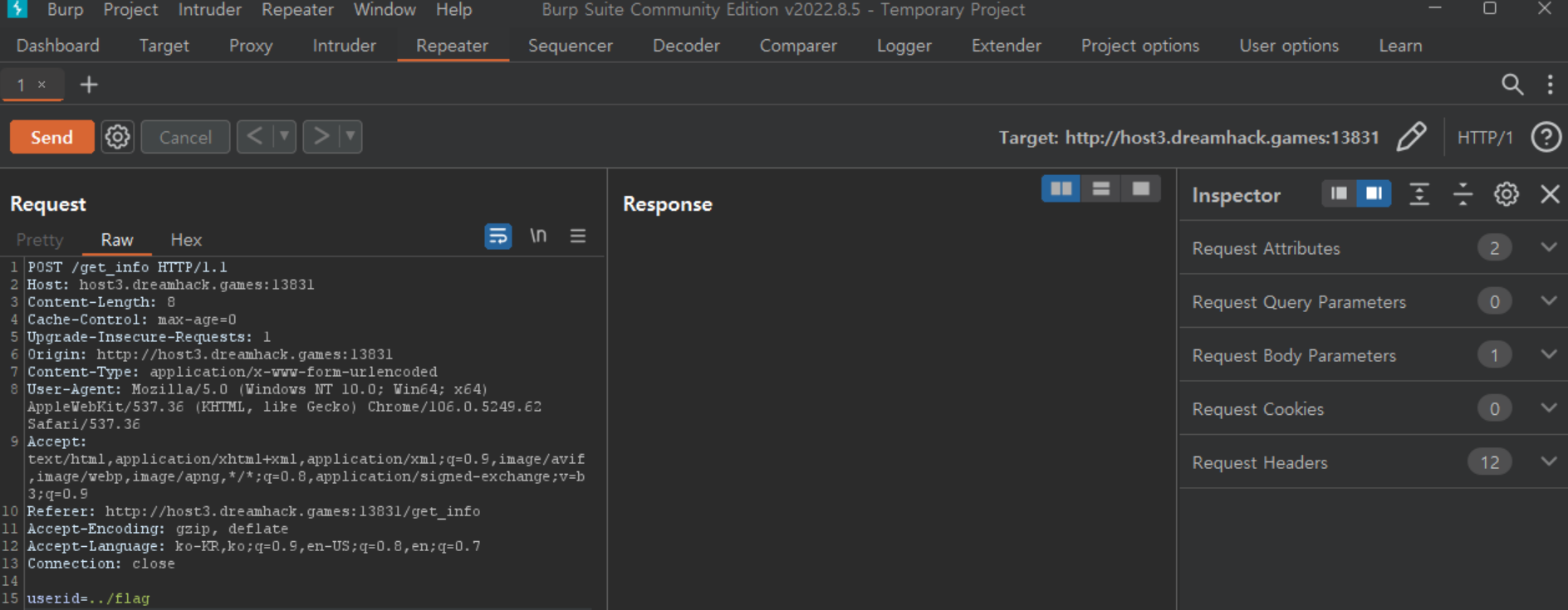1568x610 pixels.
Task: Open the Repeater send settings gear
Action: pos(117,137)
